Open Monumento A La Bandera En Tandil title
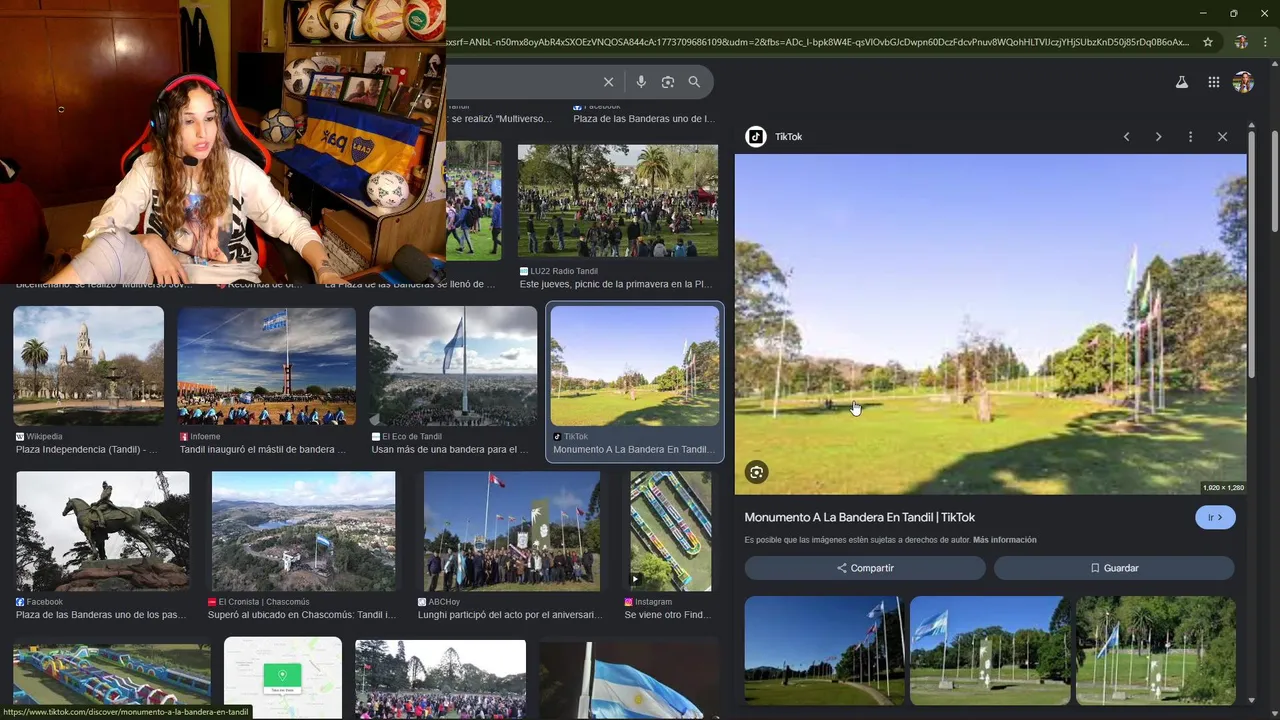The height and width of the screenshot is (720, 1280). click(859, 517)
